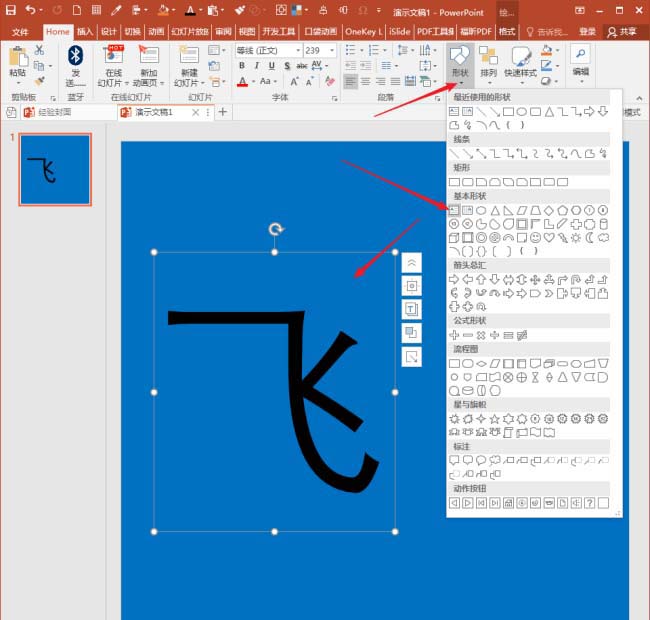Switch to the 插入 tab
650x620 pixels.
point(85,31)
